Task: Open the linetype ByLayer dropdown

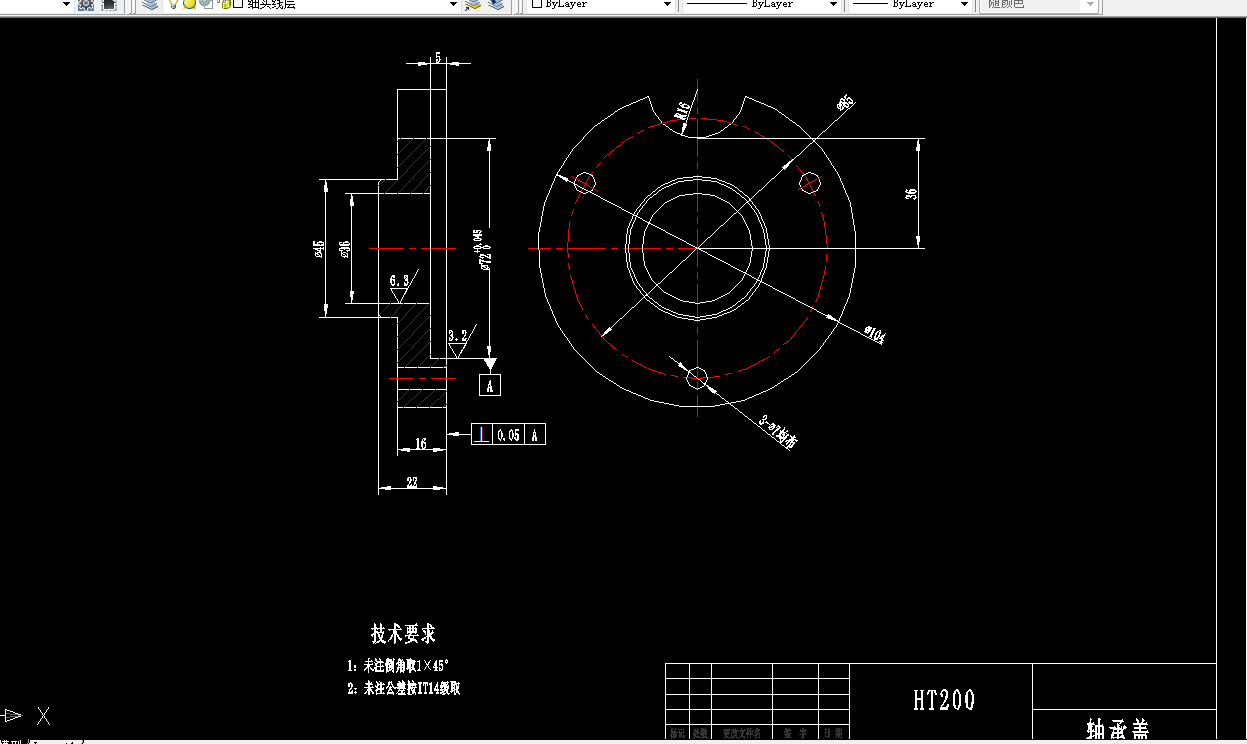Action: [832, 5]
